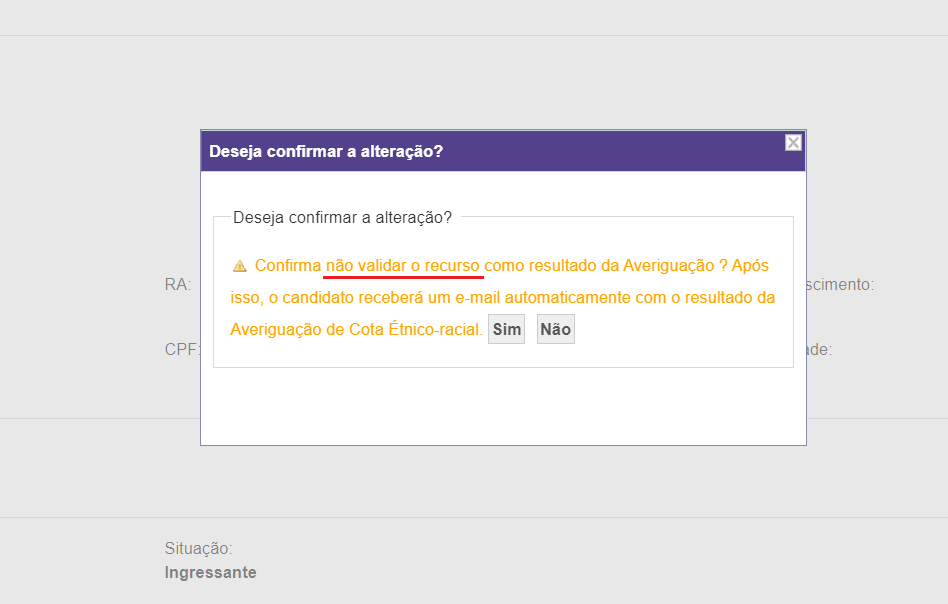
Task: Click the underlined 'não validar o recurso' text
Action: click(403, 265)
